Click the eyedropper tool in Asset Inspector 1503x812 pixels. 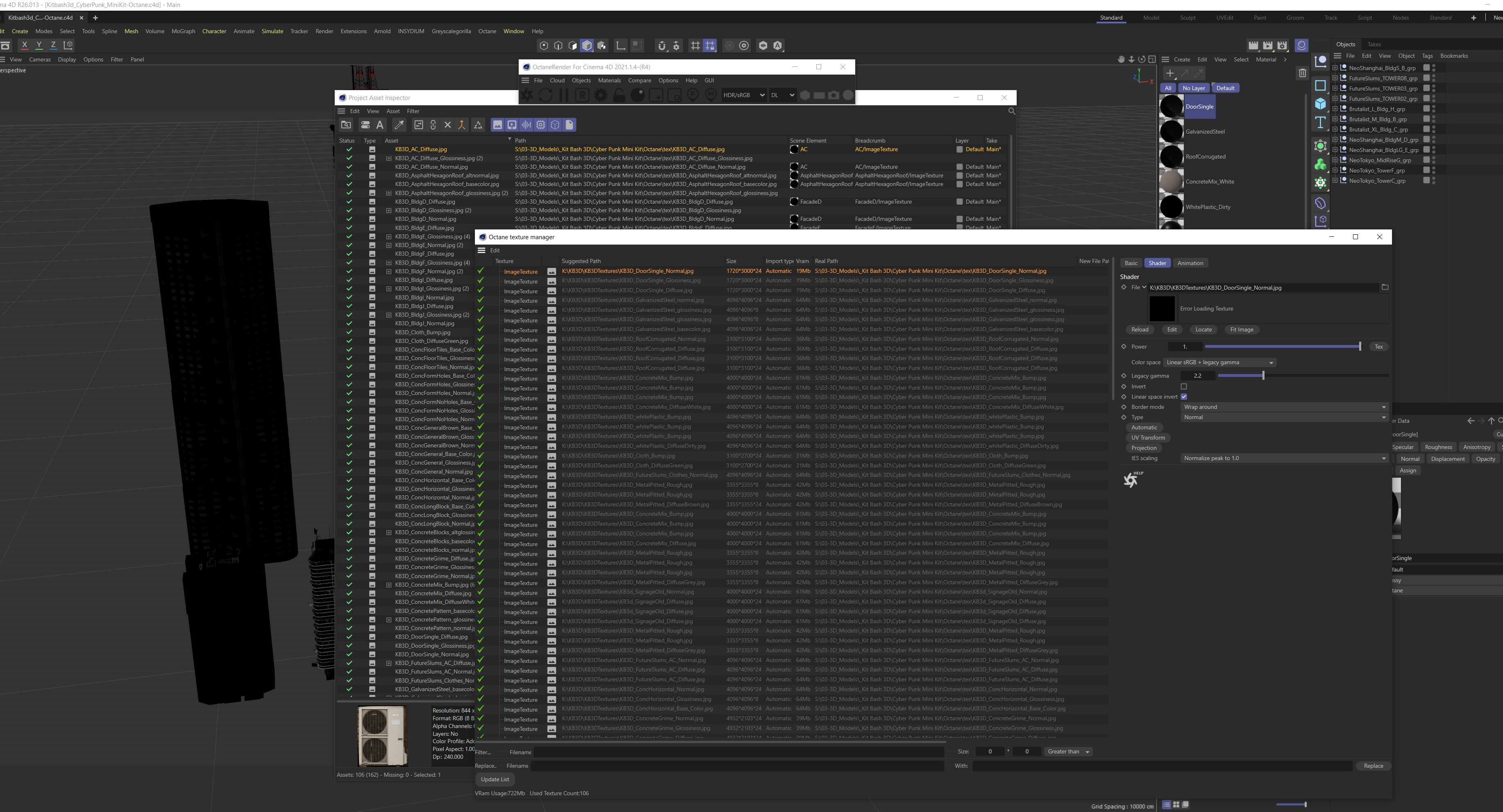click(x=399, y=125)
